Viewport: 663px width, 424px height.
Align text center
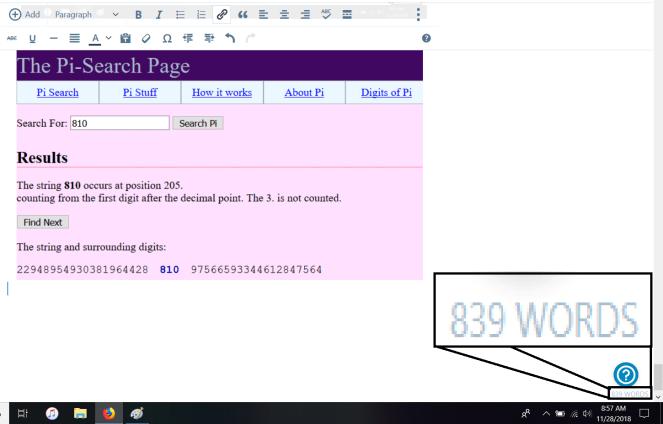284,15
